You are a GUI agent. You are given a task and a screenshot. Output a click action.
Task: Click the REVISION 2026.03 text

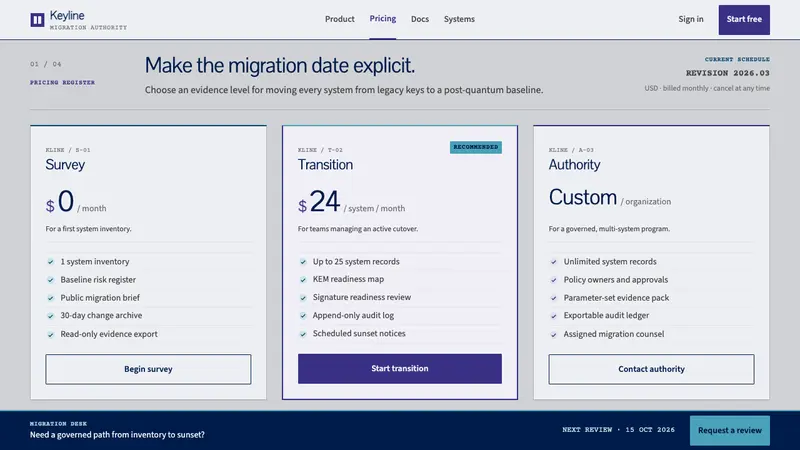pyautogui.click(x=728, y=73)
